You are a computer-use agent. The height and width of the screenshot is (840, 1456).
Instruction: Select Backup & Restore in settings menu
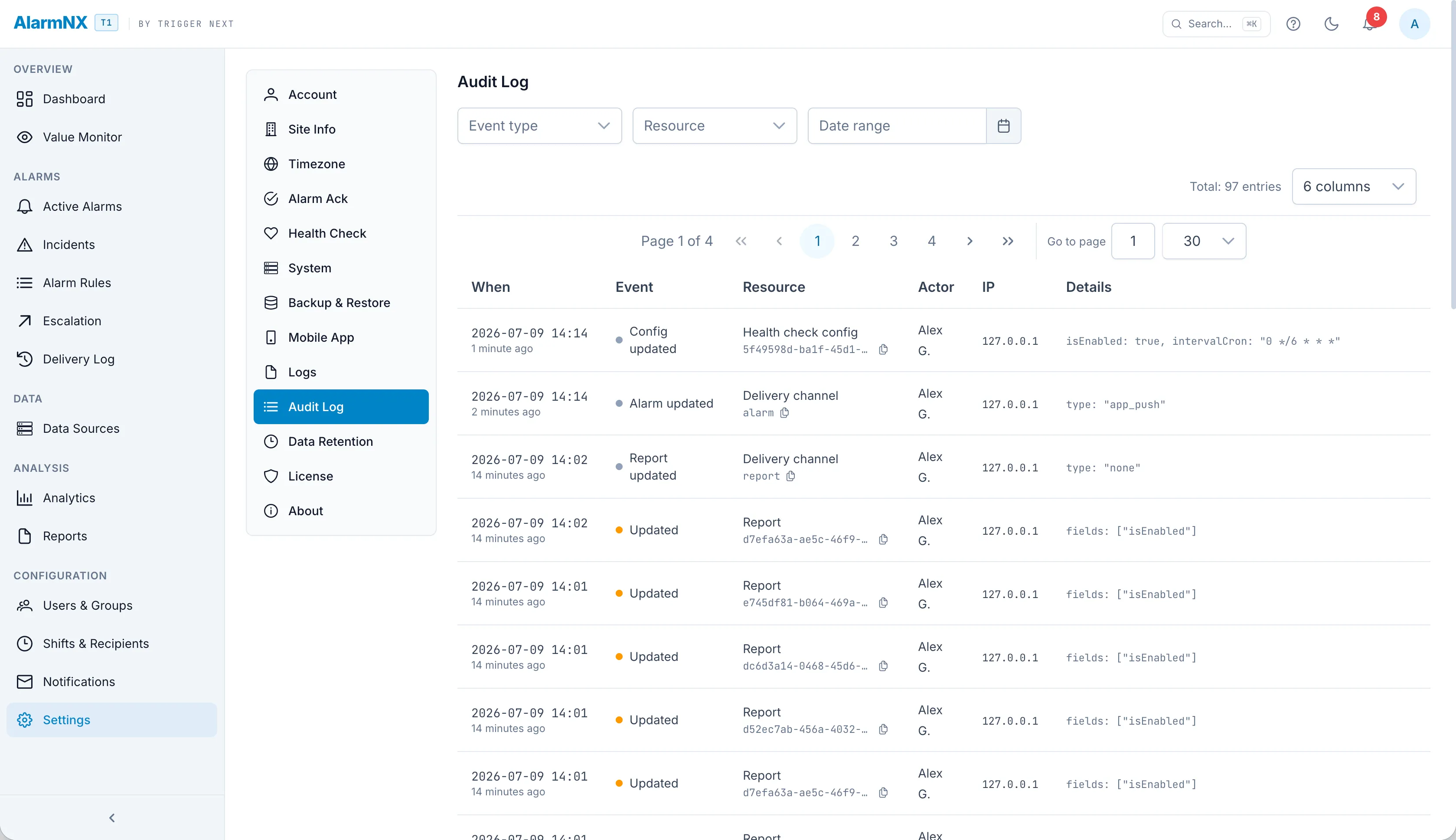coord(341,303)
